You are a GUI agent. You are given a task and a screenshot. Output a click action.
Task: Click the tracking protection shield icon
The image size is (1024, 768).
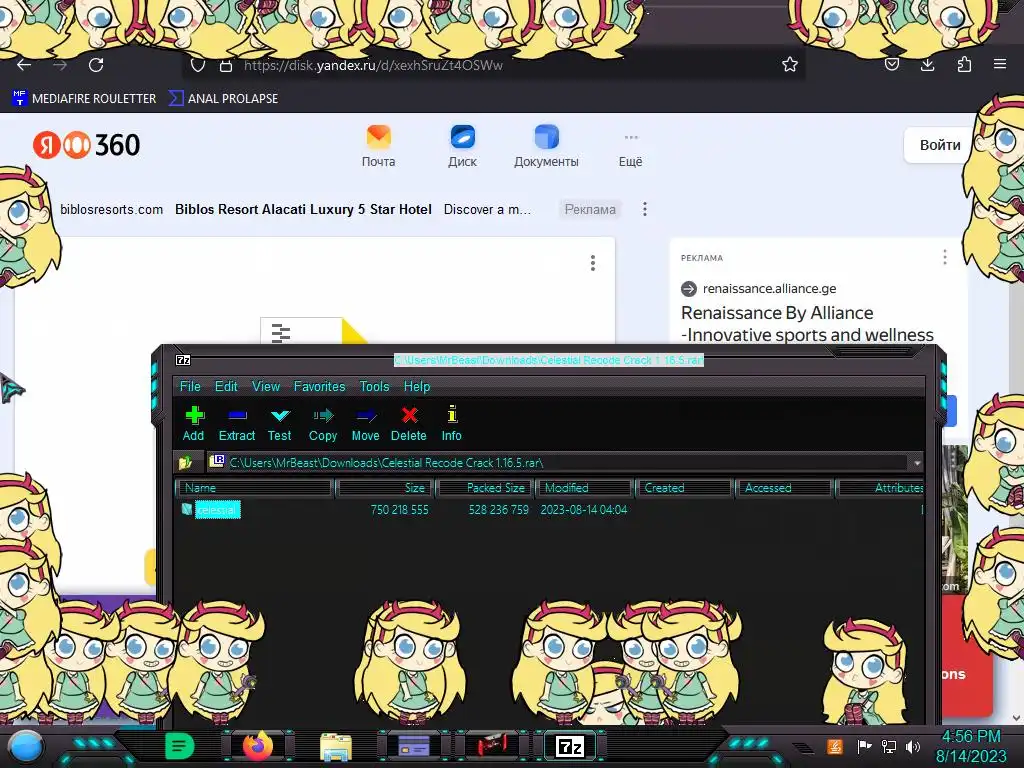(198, 65)
